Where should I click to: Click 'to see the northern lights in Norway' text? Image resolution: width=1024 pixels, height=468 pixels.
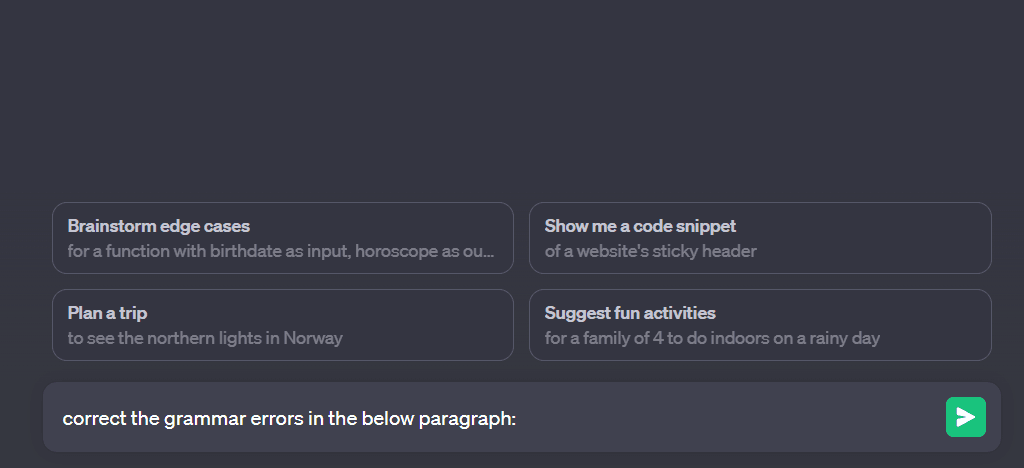coord(205,338)
